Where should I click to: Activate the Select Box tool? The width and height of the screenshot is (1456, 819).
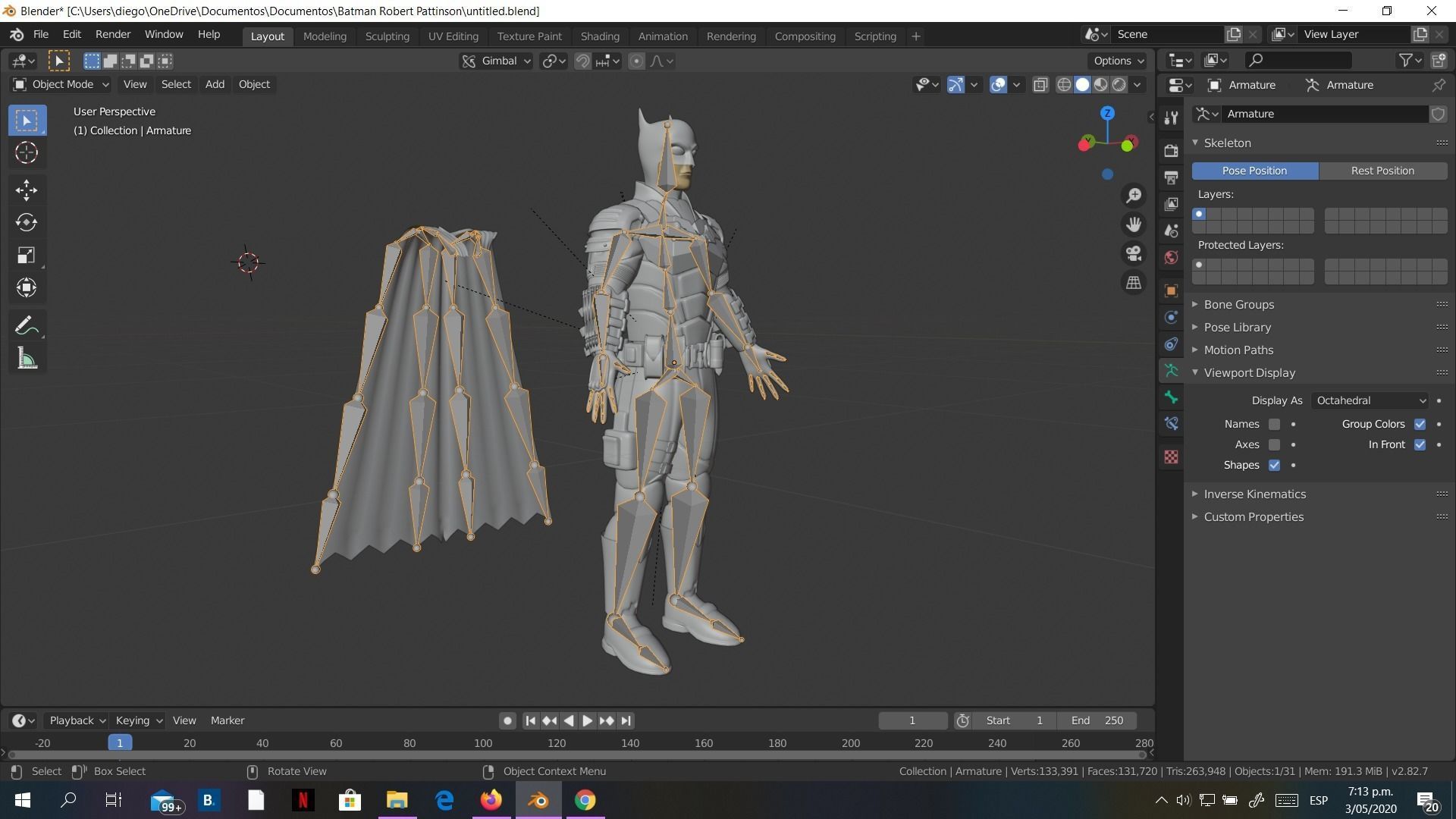[x=27, y=121]
